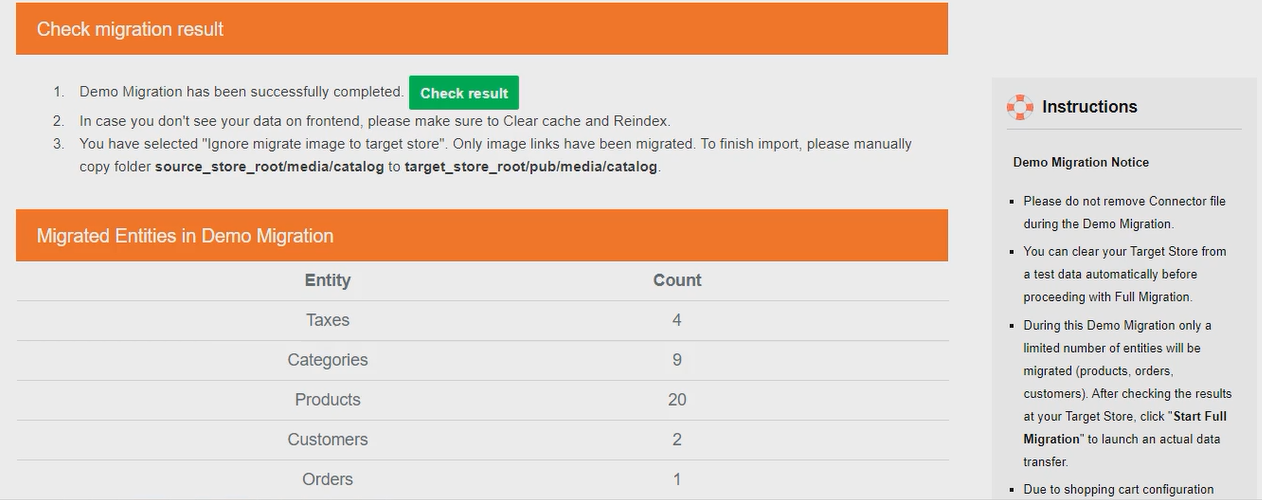Click the "clear your Target Store" bullet
Viewport: 1262px width, 500px height.
coord(1124,274)
